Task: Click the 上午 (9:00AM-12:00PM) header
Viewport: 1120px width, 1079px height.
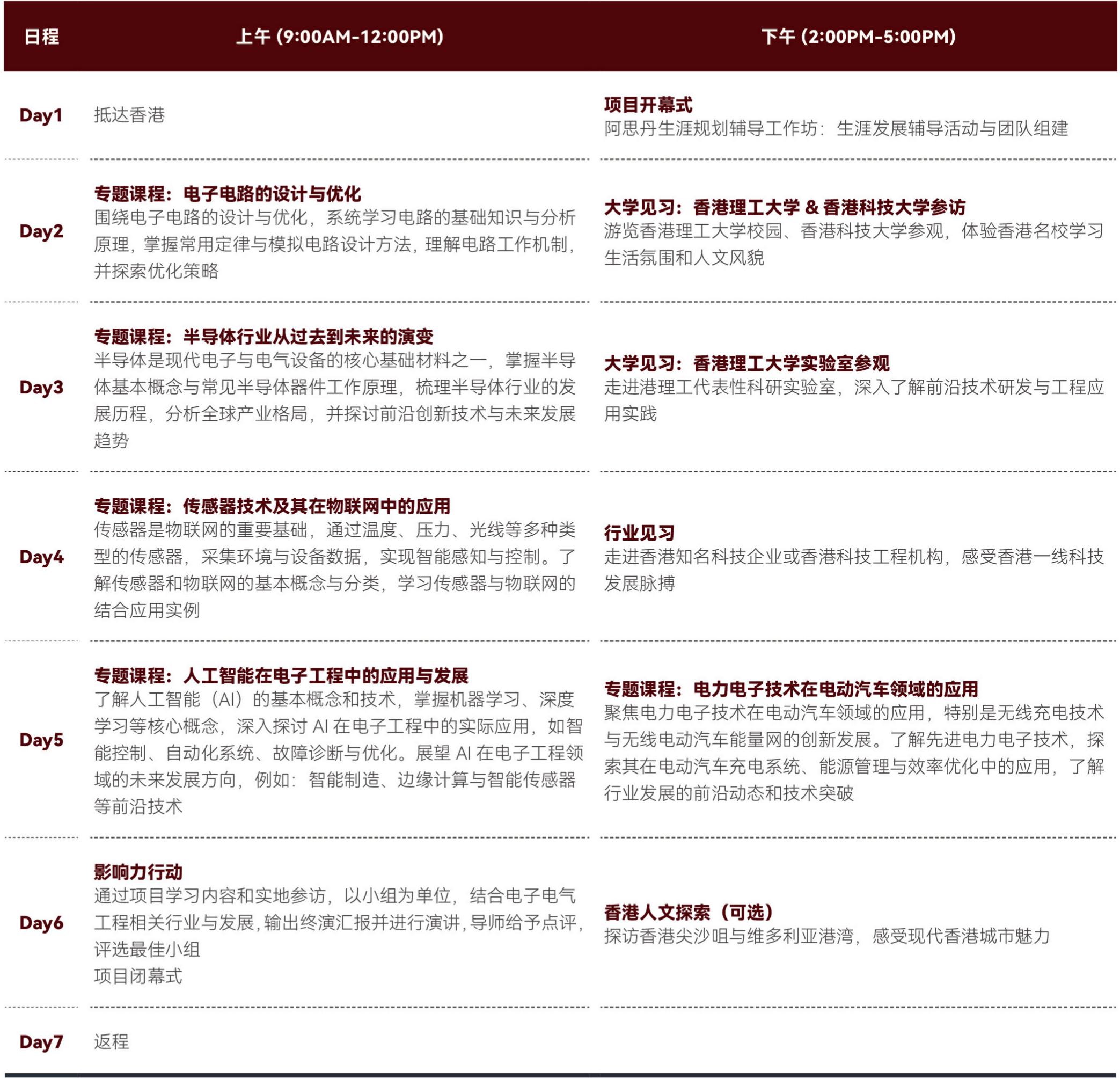Action: [x=339, y=37]
